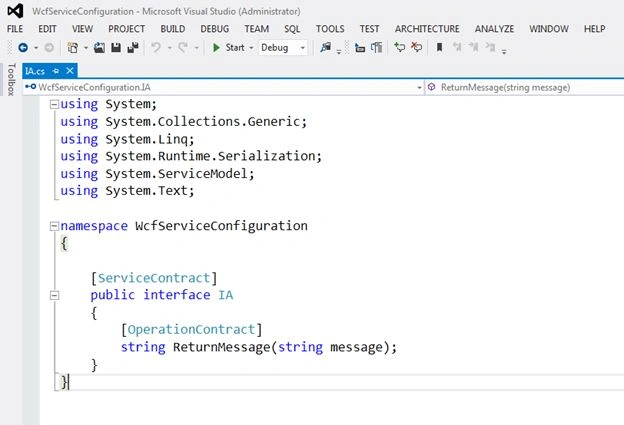Open Start button dropdown arrow
This screenshot has height=425, width=624.
click(251, 48)
